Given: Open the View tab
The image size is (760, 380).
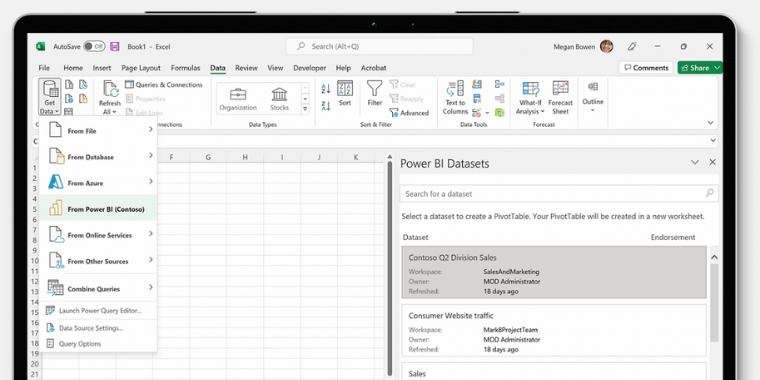Looking at the screenshot, I should click(x=275, y=68).
